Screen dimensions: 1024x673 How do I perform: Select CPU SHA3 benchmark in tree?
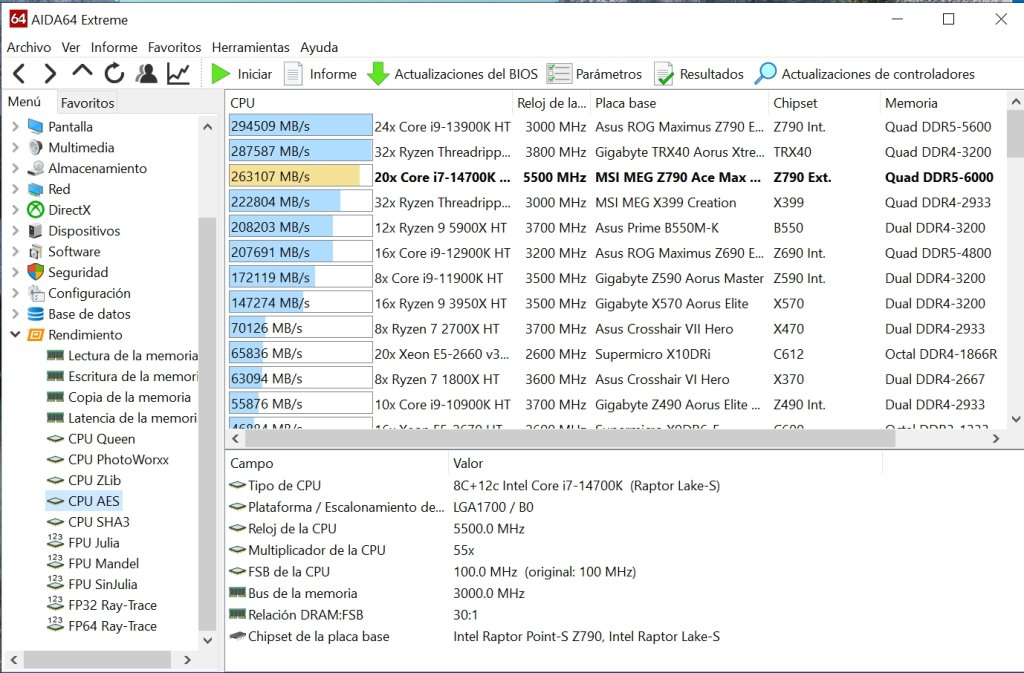(x=99, y=522)
